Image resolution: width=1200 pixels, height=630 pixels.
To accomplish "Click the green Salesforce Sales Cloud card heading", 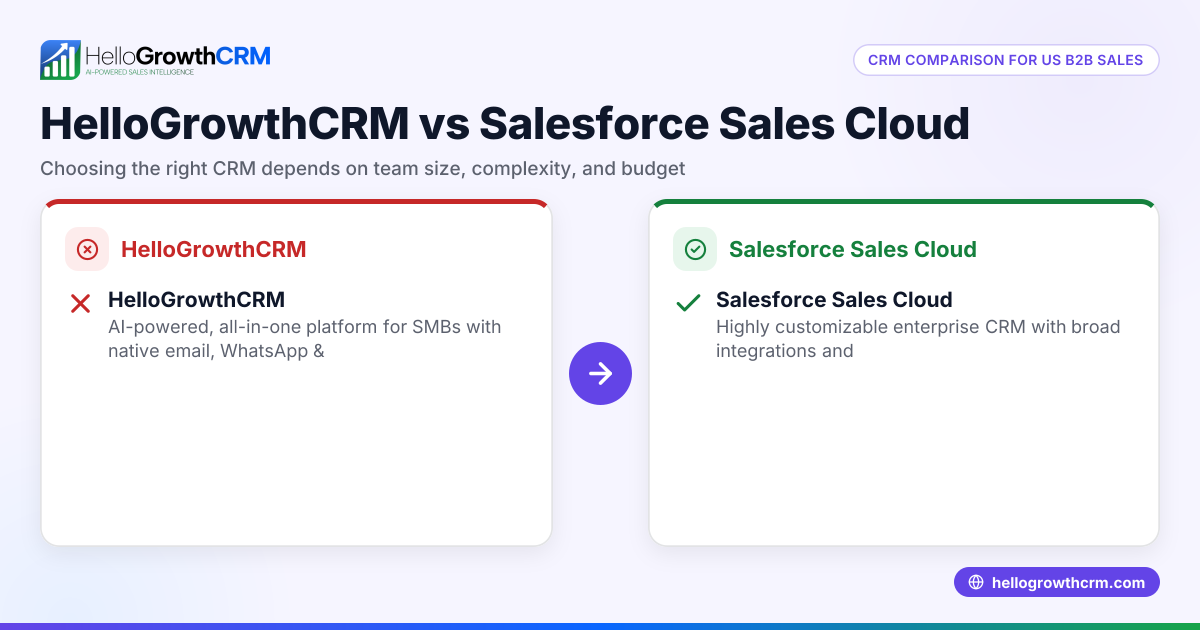I will click(x=853, y=249).
